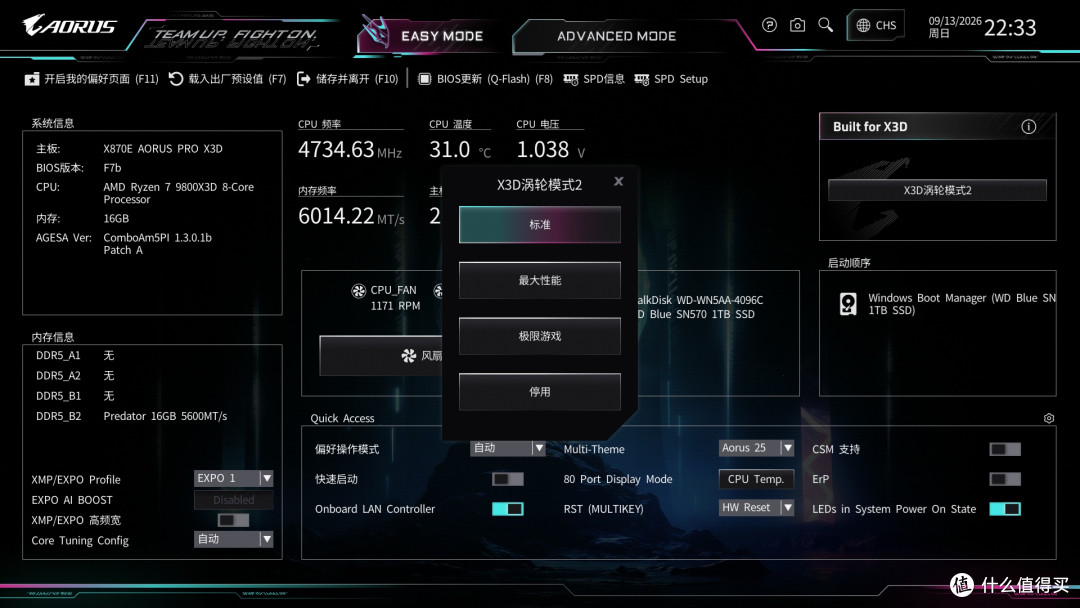1080x608 pixels.
Task: Click the AORUS logo
Action: pyautogui.click(x=69, y=26)
